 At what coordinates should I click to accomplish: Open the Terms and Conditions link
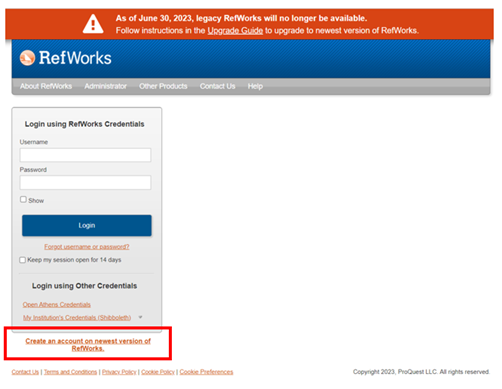pyautogui.click(x=70, y=372)
